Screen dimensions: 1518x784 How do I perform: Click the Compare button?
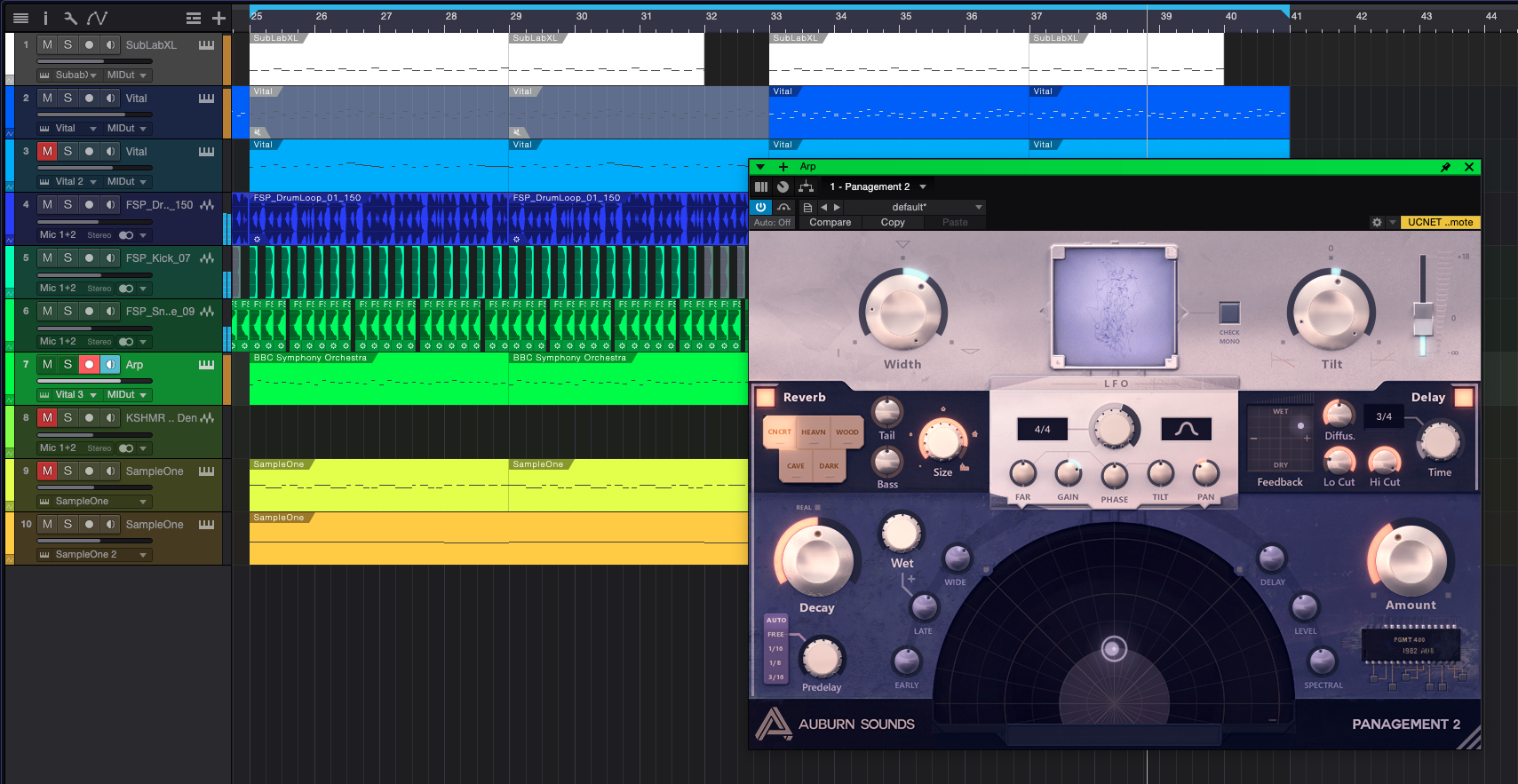click(831, 223)
